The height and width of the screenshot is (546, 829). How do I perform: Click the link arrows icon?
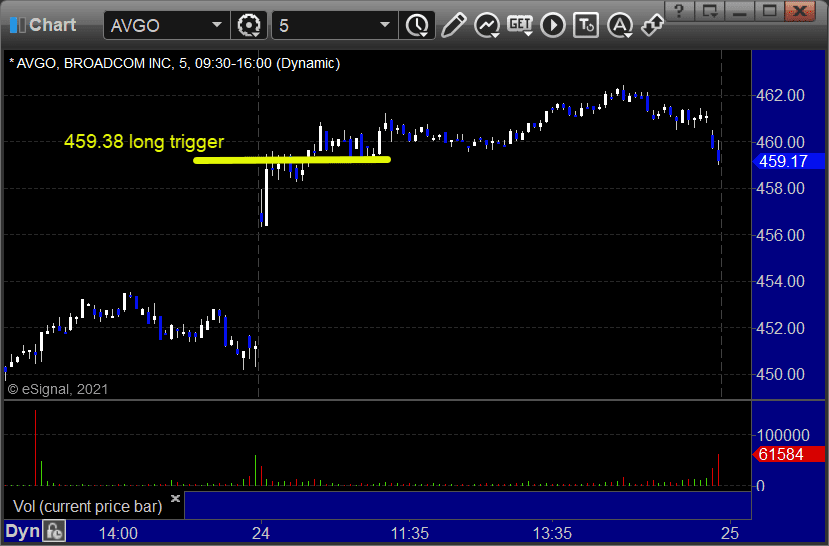click(652, 25)
